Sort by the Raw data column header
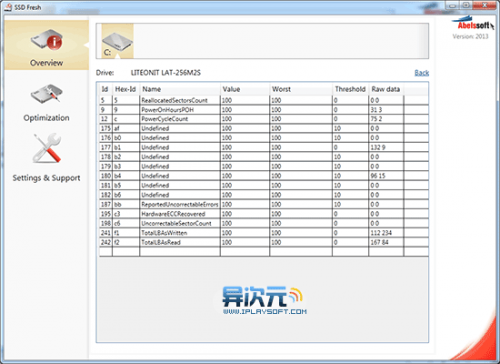 pyautogui.click(x=386, y=89)
